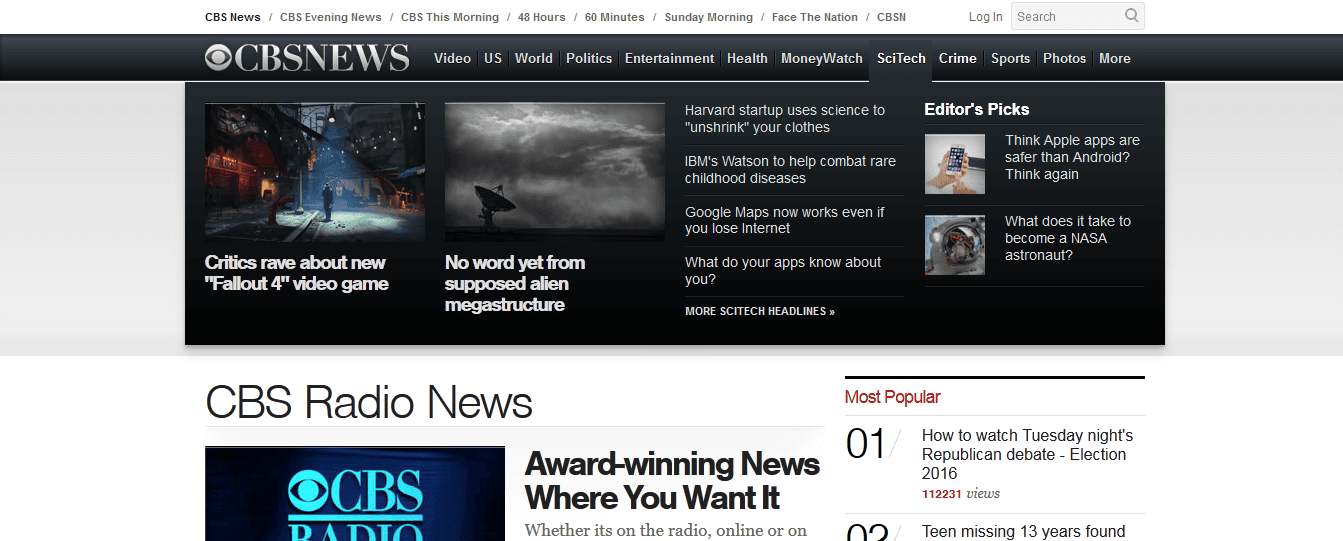
Task: Open CBS Evening News link
Action: click(x=330, y=17)
